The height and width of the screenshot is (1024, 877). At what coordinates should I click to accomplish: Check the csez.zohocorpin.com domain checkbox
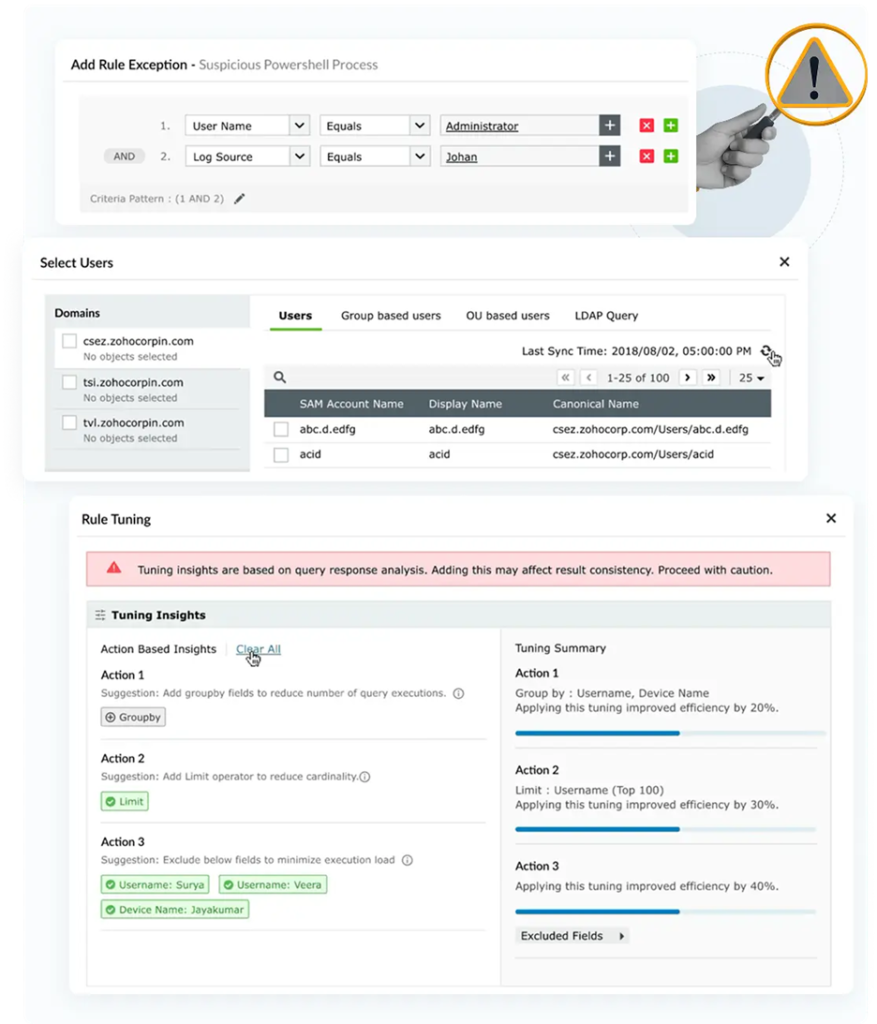tap(69, 342)
